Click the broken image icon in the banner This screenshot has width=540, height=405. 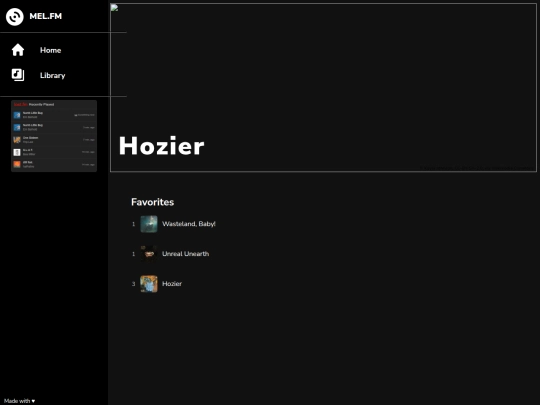click(114, 8)
